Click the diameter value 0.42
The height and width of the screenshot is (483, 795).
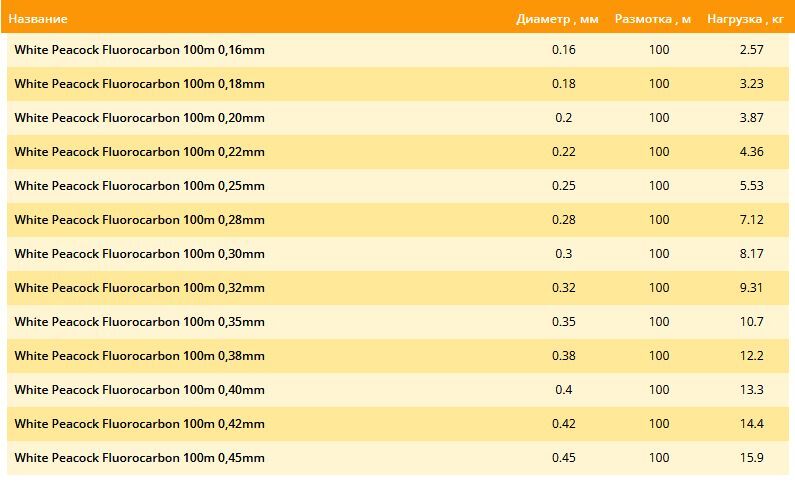coord(564,423)
